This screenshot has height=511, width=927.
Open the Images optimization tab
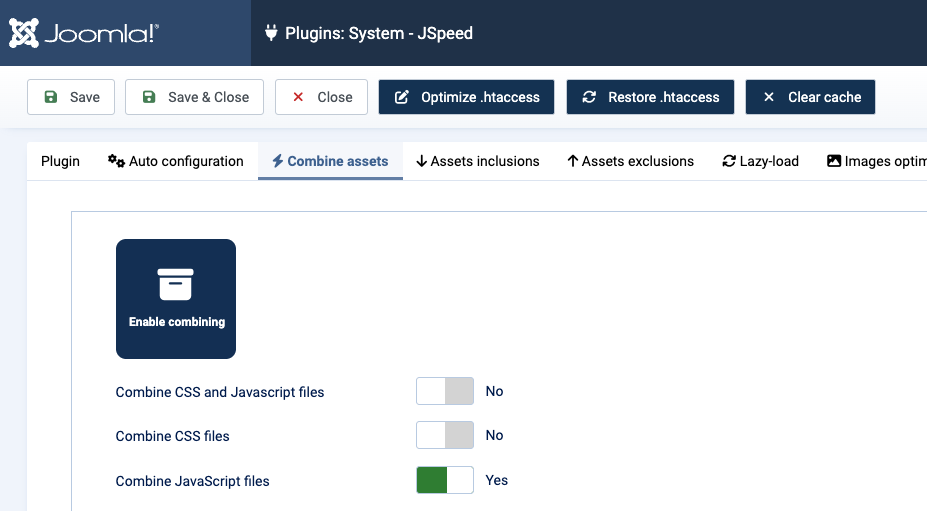point(877,161)
